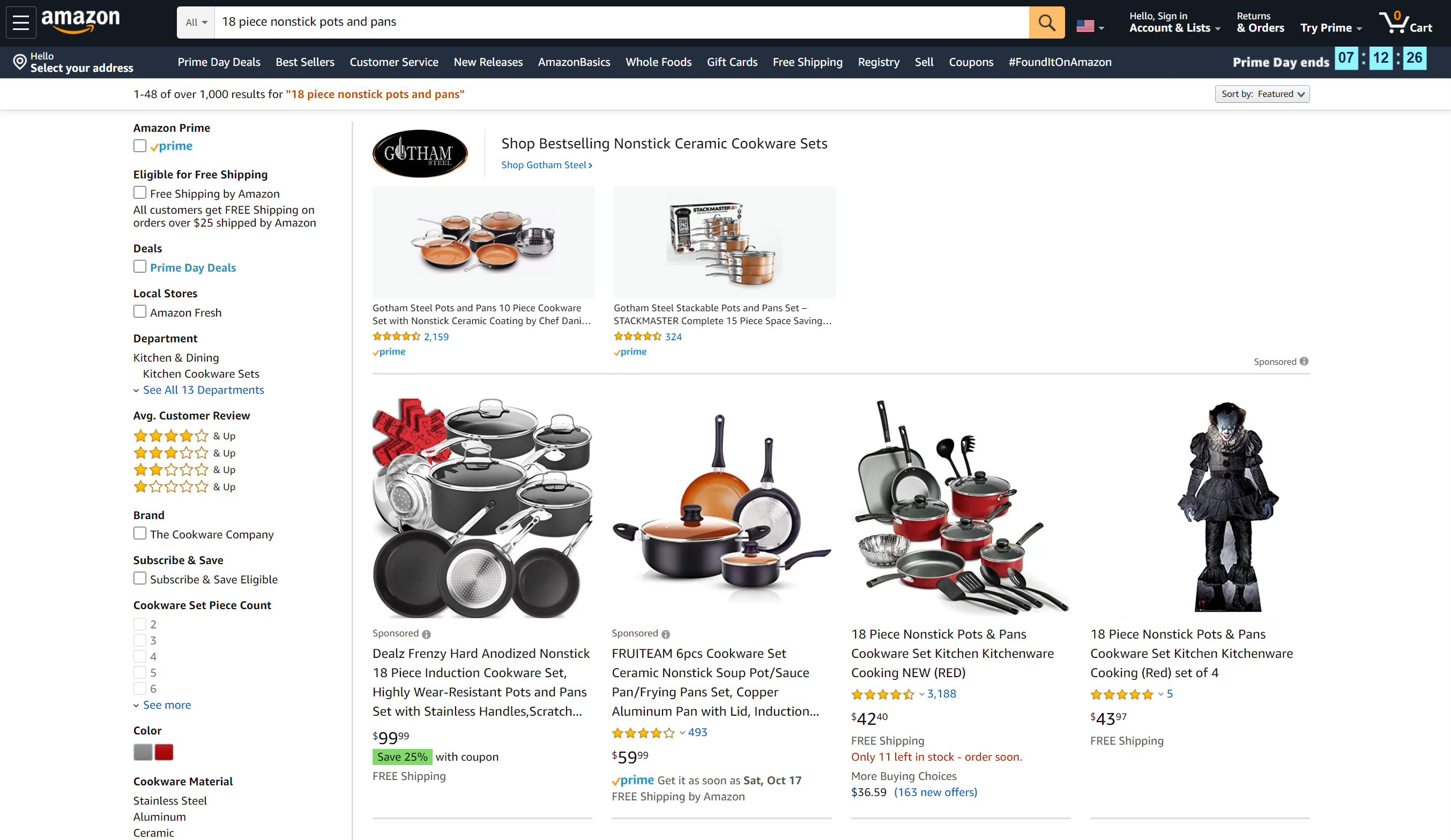Open Best Sellers in navigation bar

point(304,62)
